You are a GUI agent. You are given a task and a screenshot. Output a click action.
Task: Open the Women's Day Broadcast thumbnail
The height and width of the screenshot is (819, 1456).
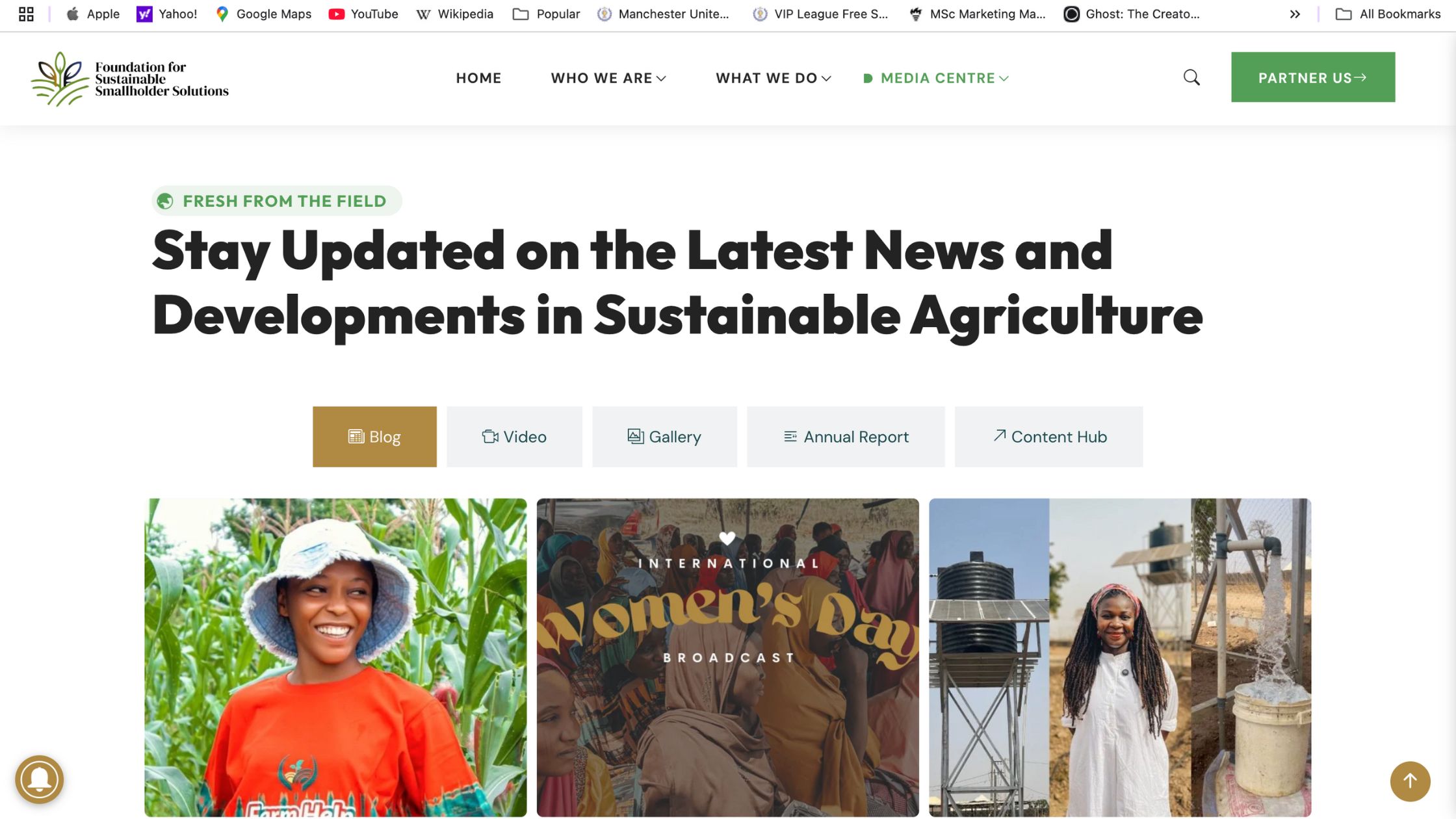(x=728, y=658)
